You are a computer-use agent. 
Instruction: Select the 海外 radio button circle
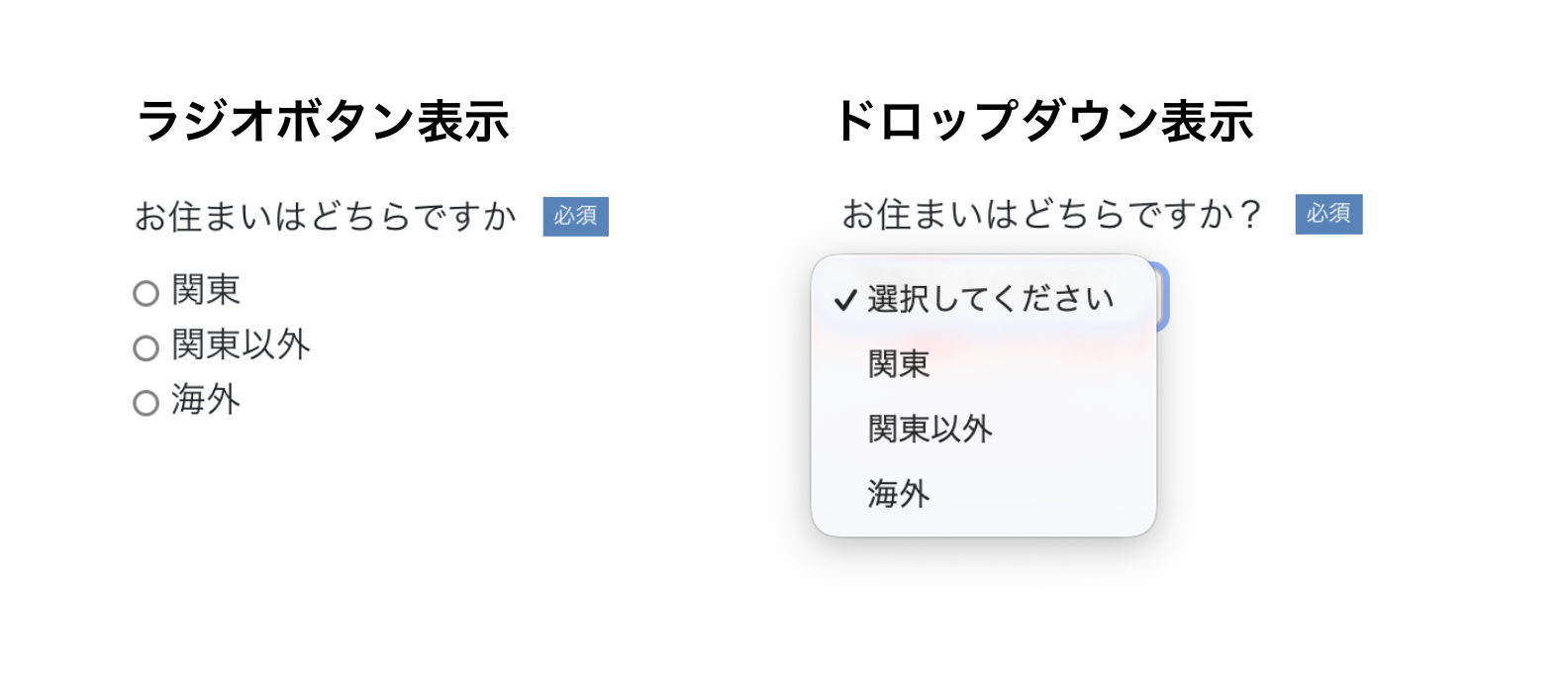(x=146, y=403)
